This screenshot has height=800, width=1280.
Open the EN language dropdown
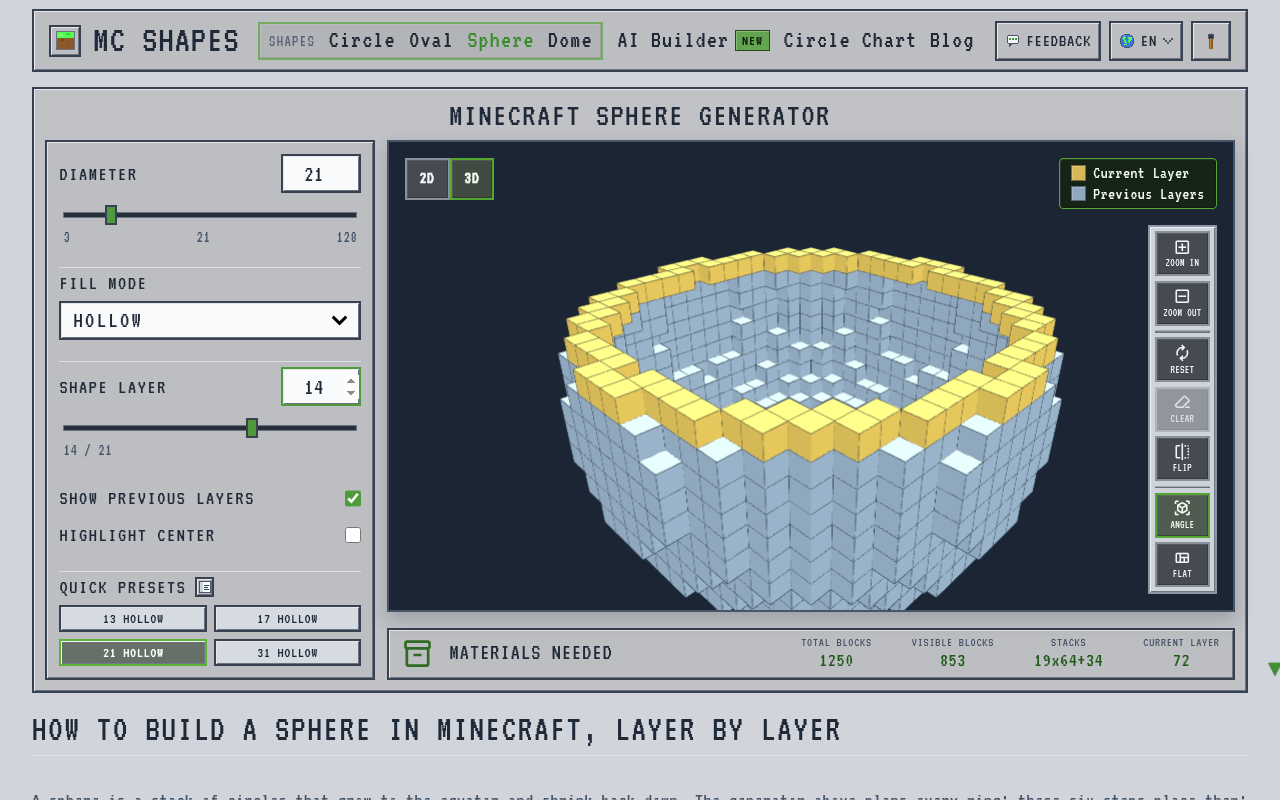pyautogui.click(x=1146, y=41)
